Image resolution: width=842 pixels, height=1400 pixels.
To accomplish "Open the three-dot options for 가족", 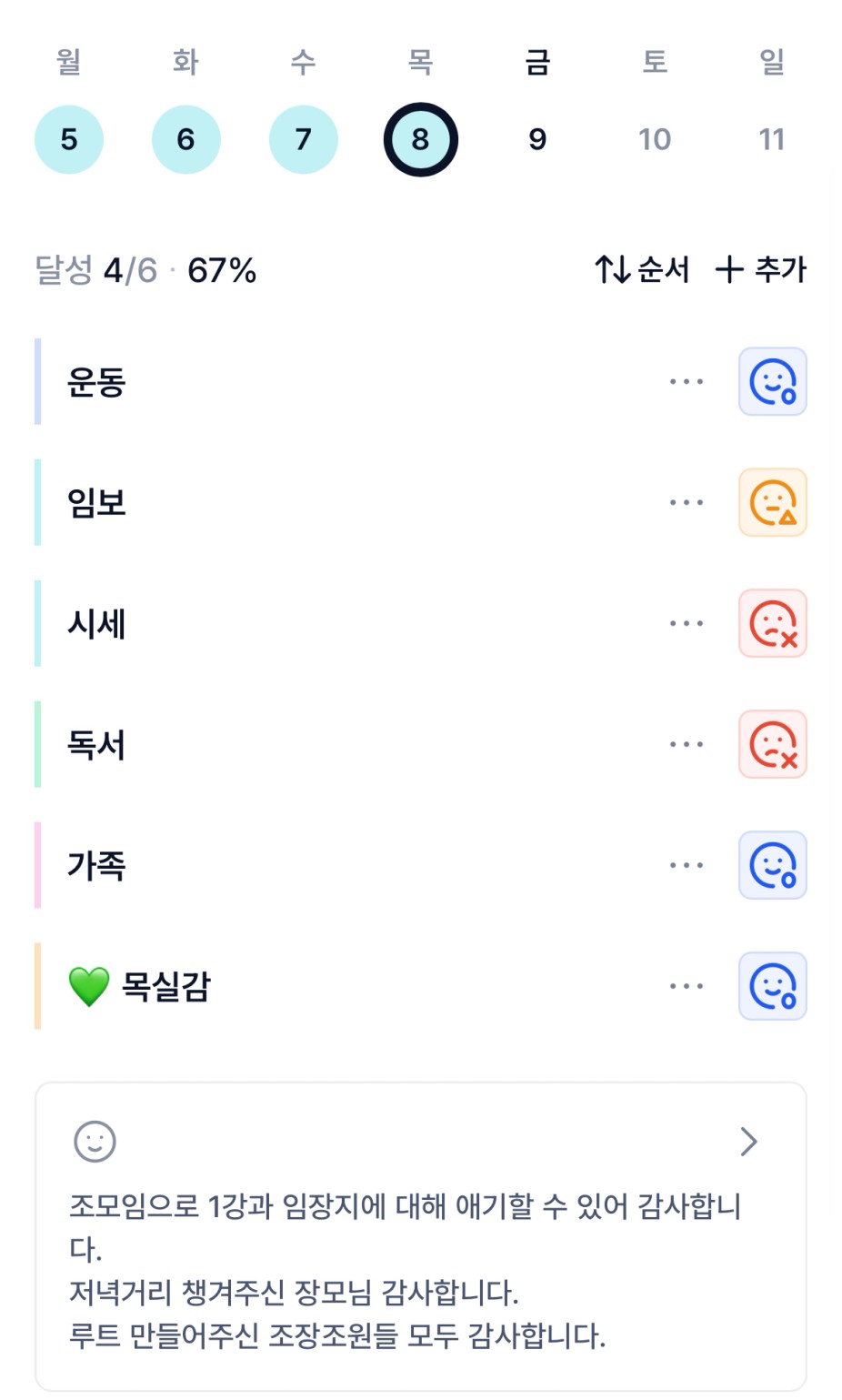I will (x=686, y=865).
